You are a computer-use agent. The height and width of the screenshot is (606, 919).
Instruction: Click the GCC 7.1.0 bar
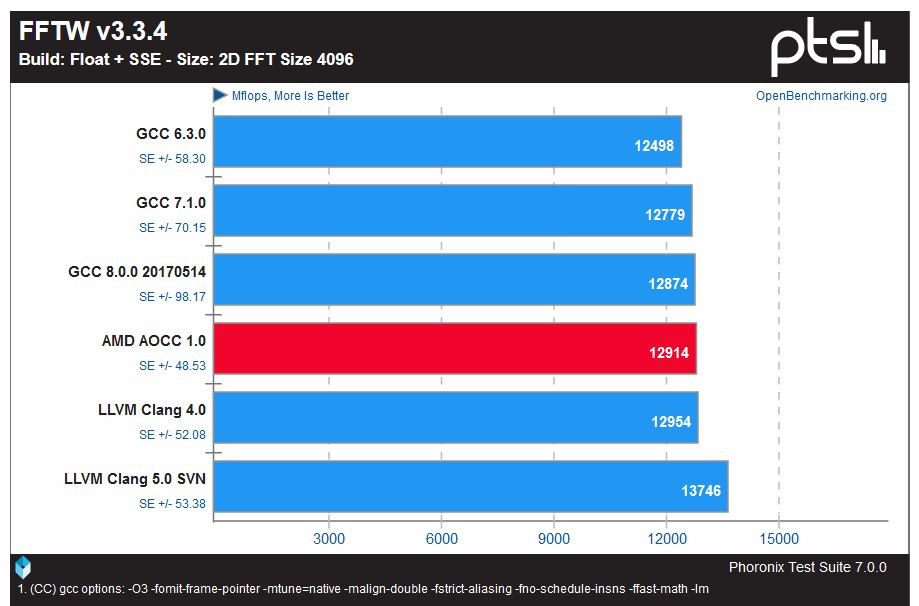452,210
